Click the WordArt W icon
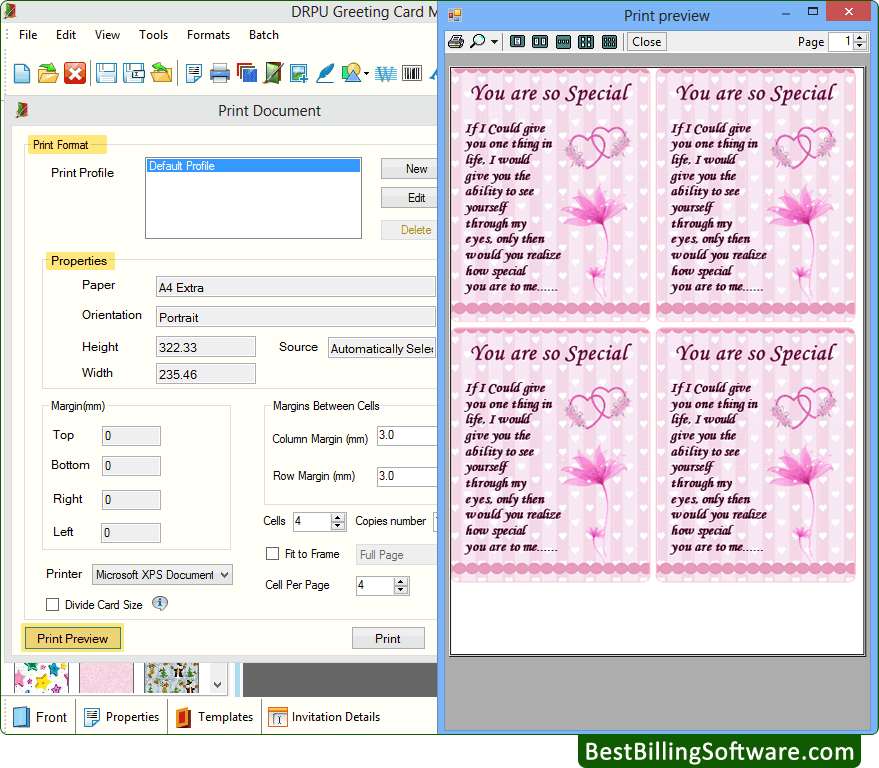The height and width of the screenshot is (768, 879). (x=386, y=73)
